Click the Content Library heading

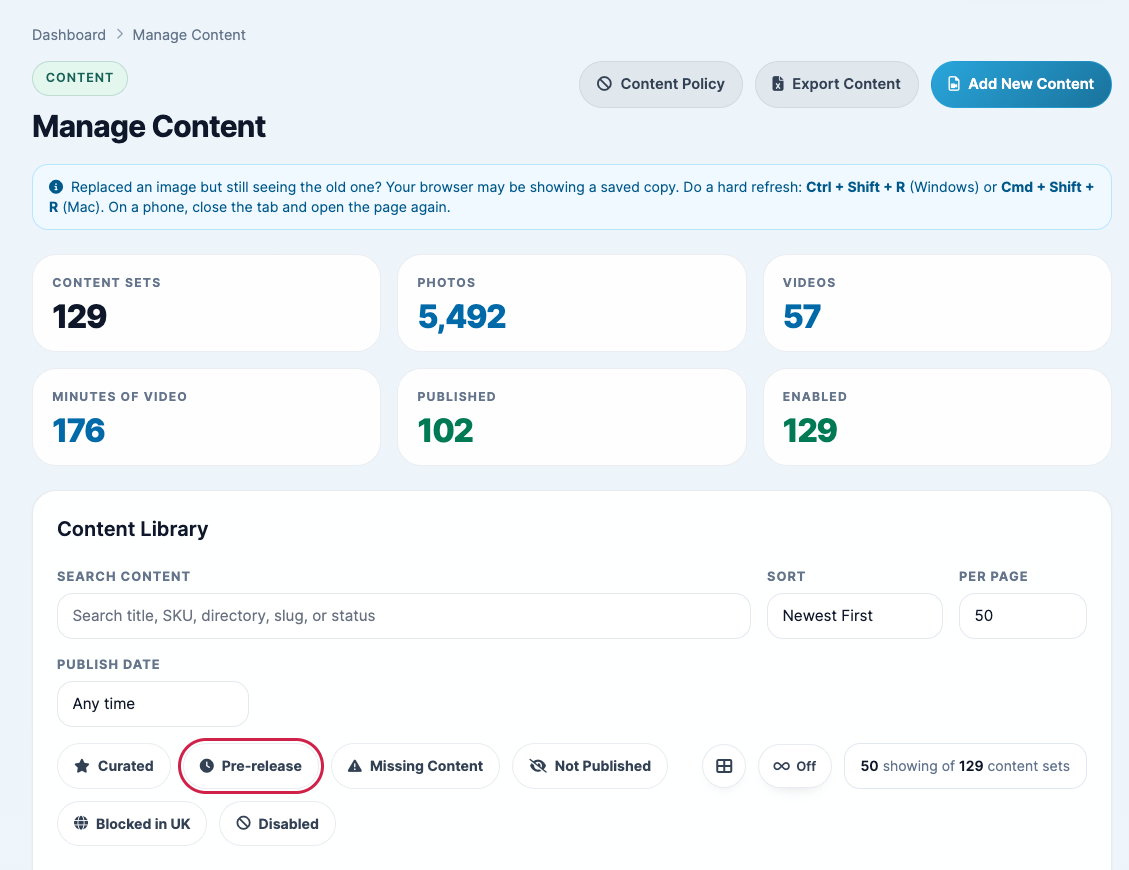click(x=132, y=529)
